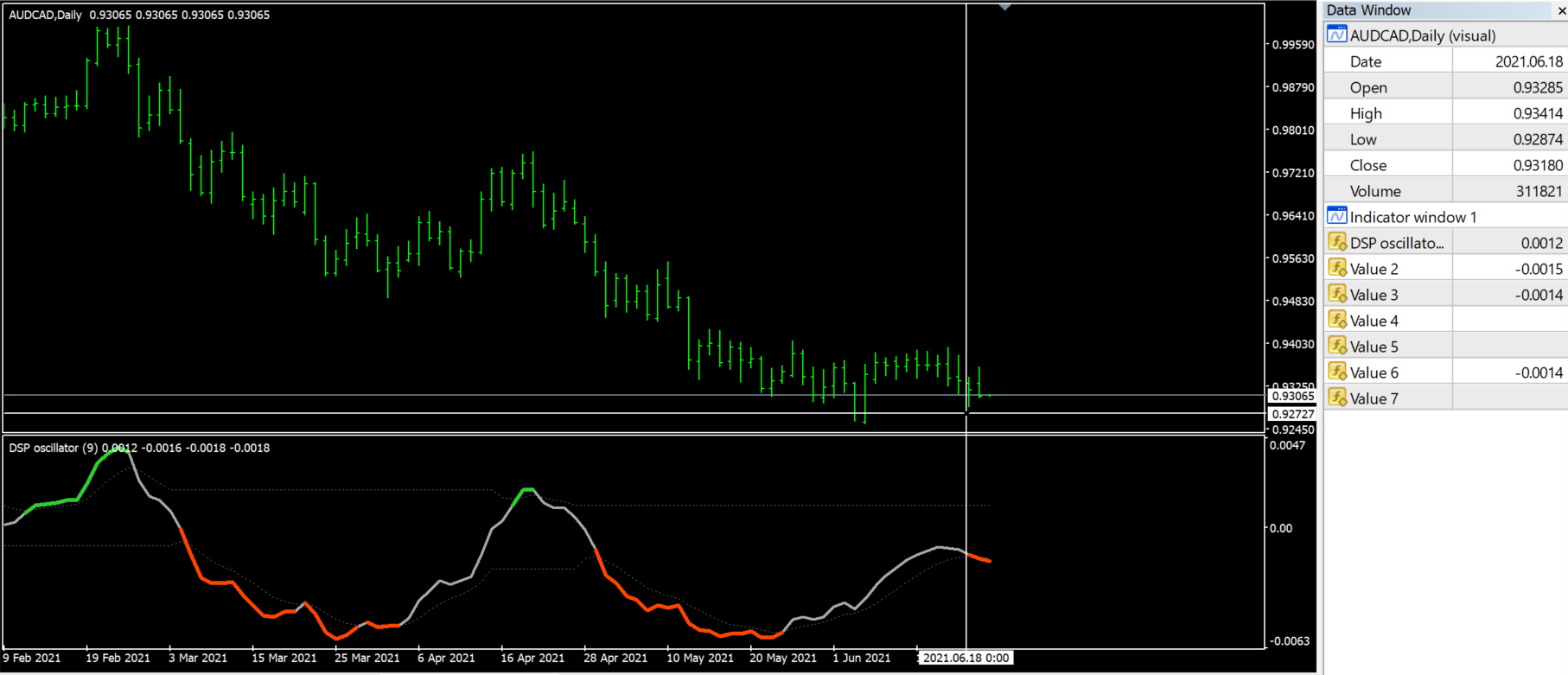Select the Open value 0.93285
The width and height of the screenshot is (1568, 675).
pyautogui.click(x=1537, y=87)
